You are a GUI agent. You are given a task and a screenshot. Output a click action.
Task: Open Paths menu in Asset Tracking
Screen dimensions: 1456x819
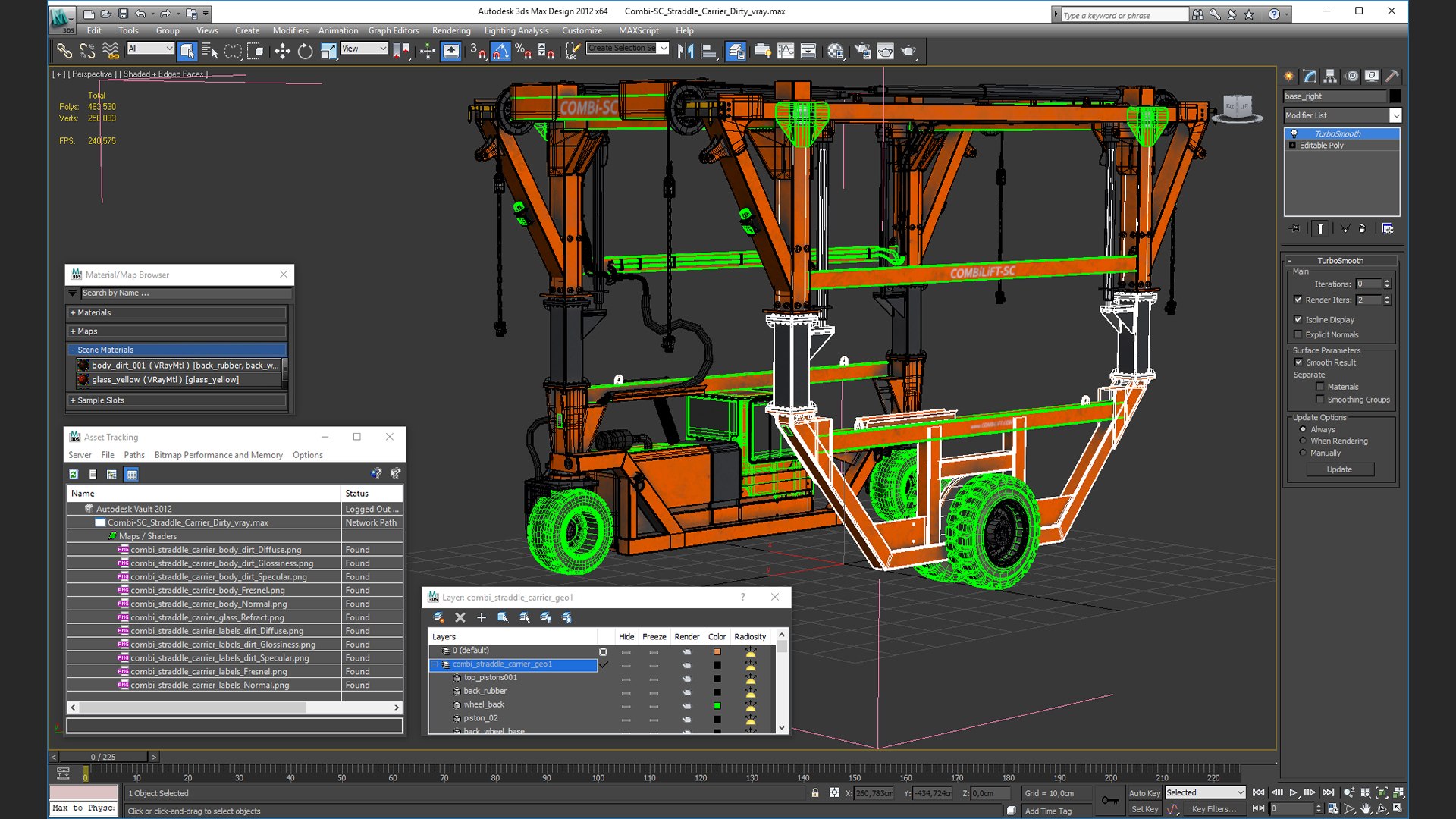(x=134, y=455)
